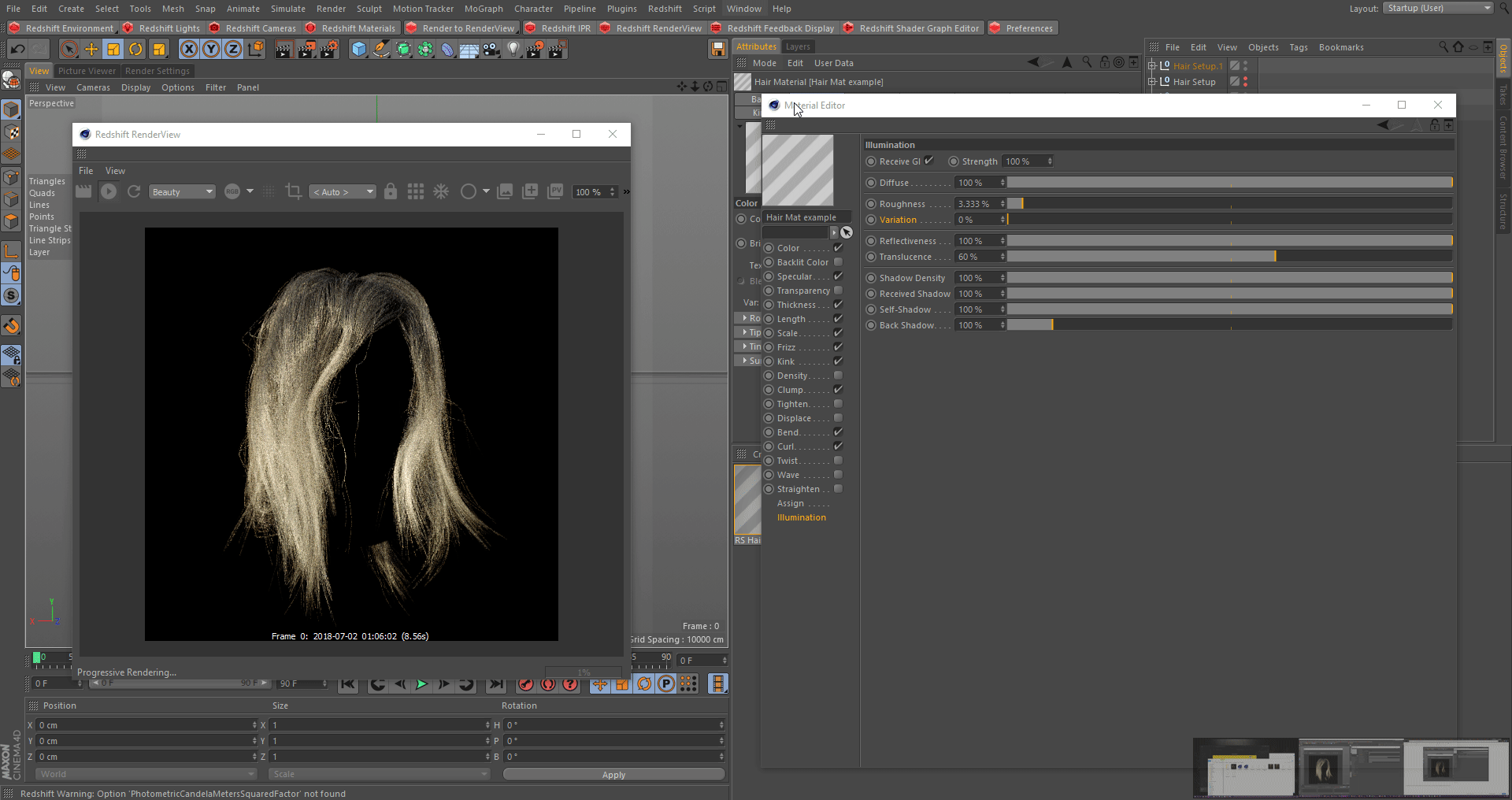Screen dimensions: 1512x800
Task: Add a light object from the toolbar
Action: click(x=513, y=50)
